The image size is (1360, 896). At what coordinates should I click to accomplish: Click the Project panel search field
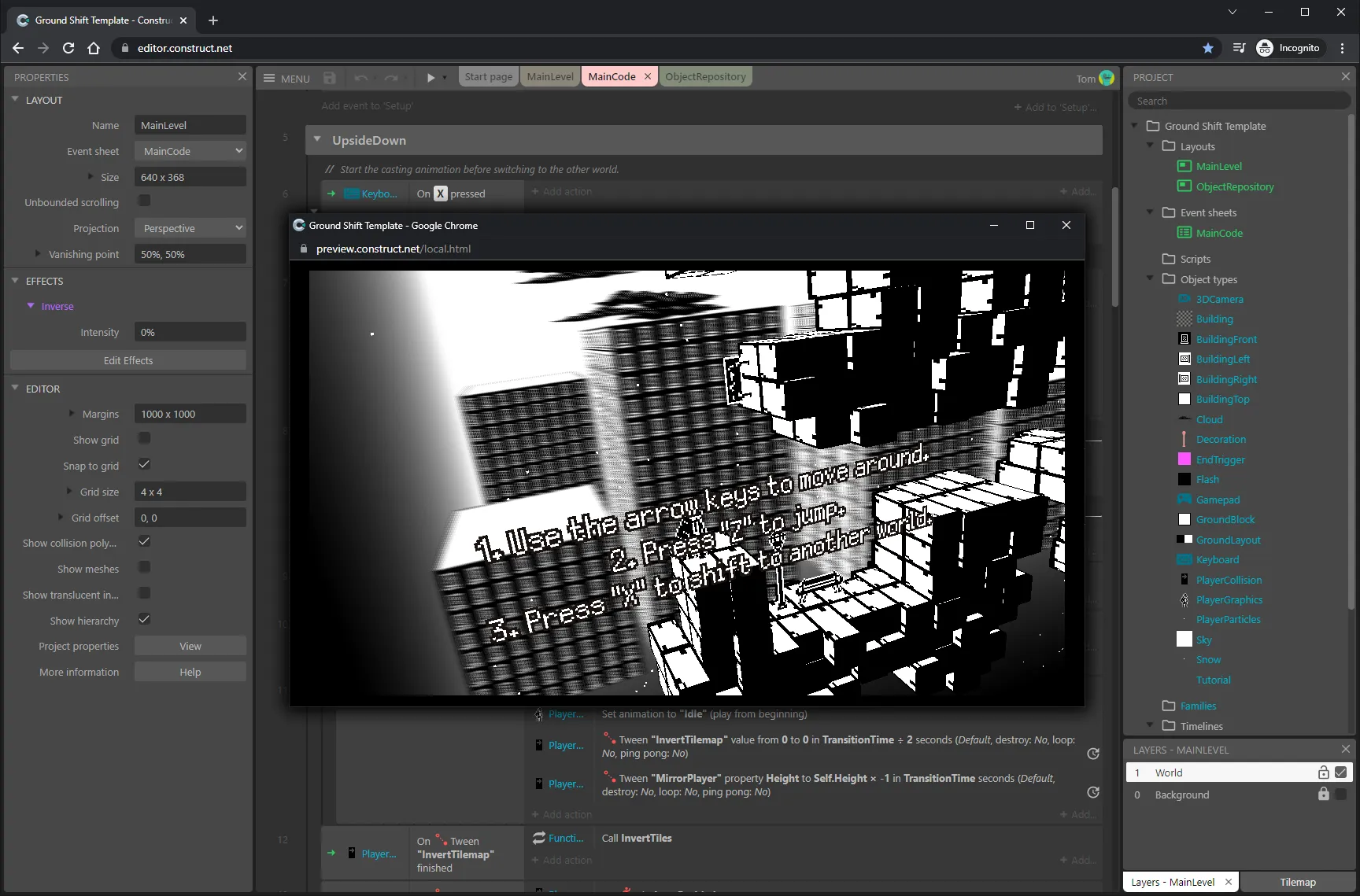pyautogui.click(x=1238, y=101)
